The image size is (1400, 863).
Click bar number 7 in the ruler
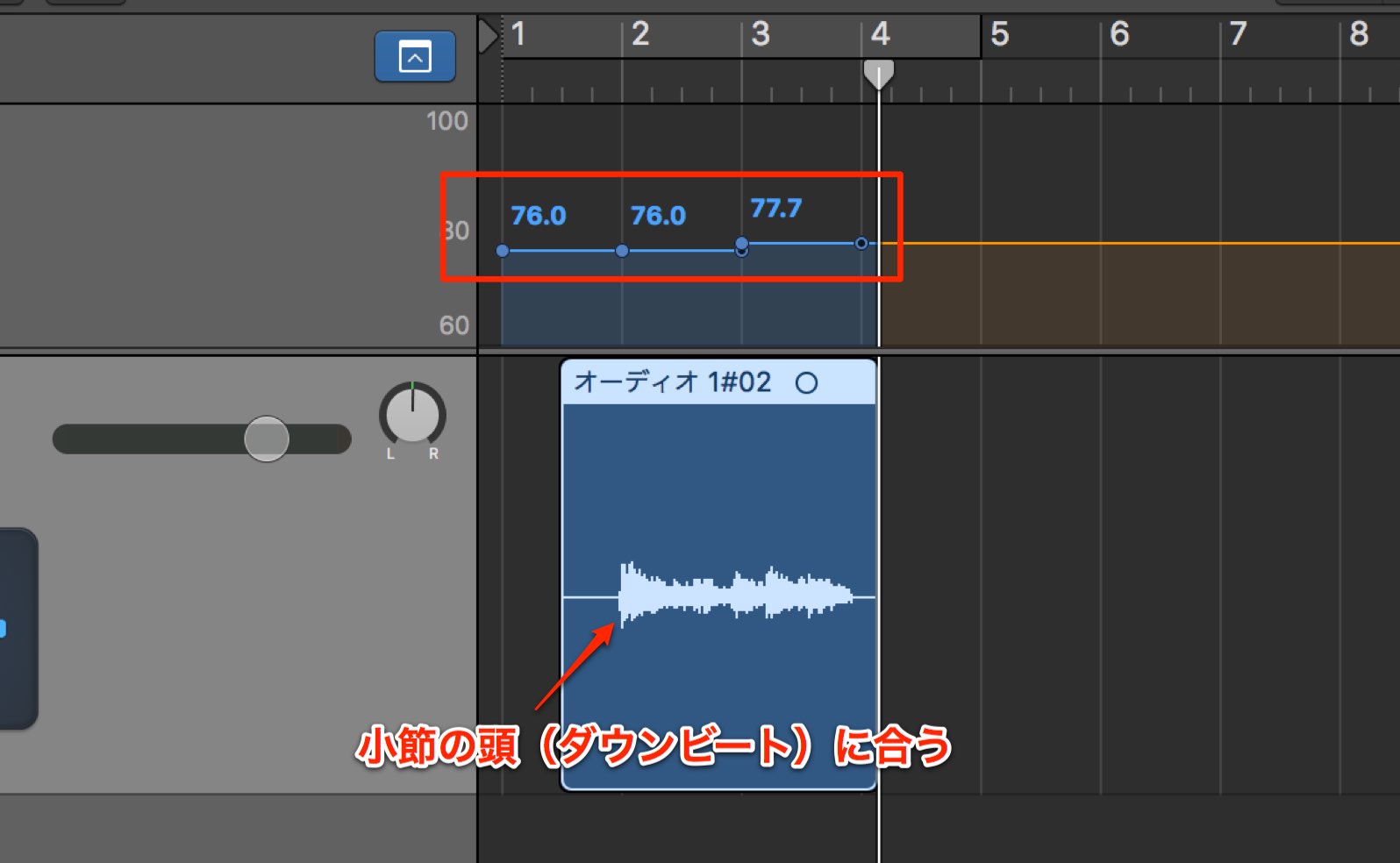[1238, 34]
